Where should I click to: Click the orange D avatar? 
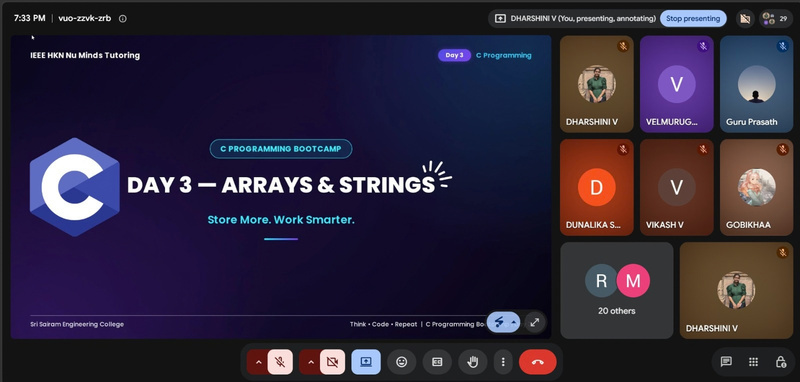tap(596, 187)
